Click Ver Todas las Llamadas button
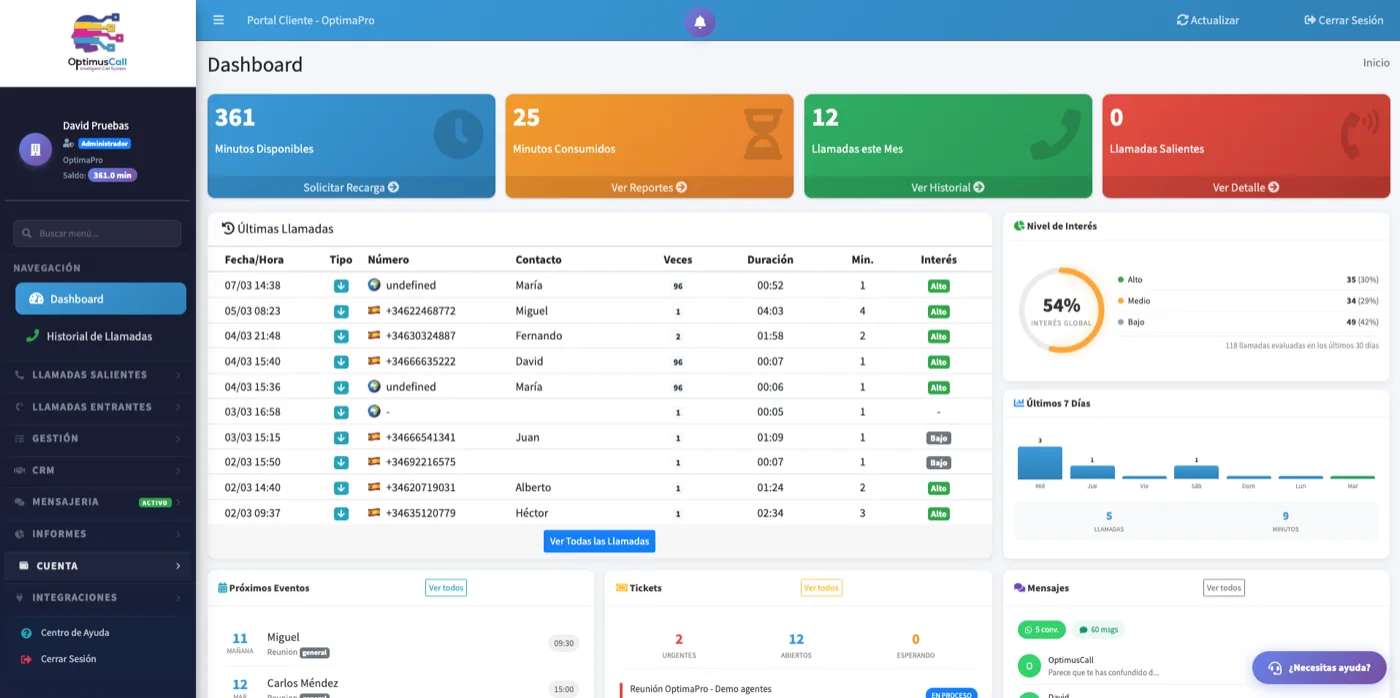 pos(599,540)
